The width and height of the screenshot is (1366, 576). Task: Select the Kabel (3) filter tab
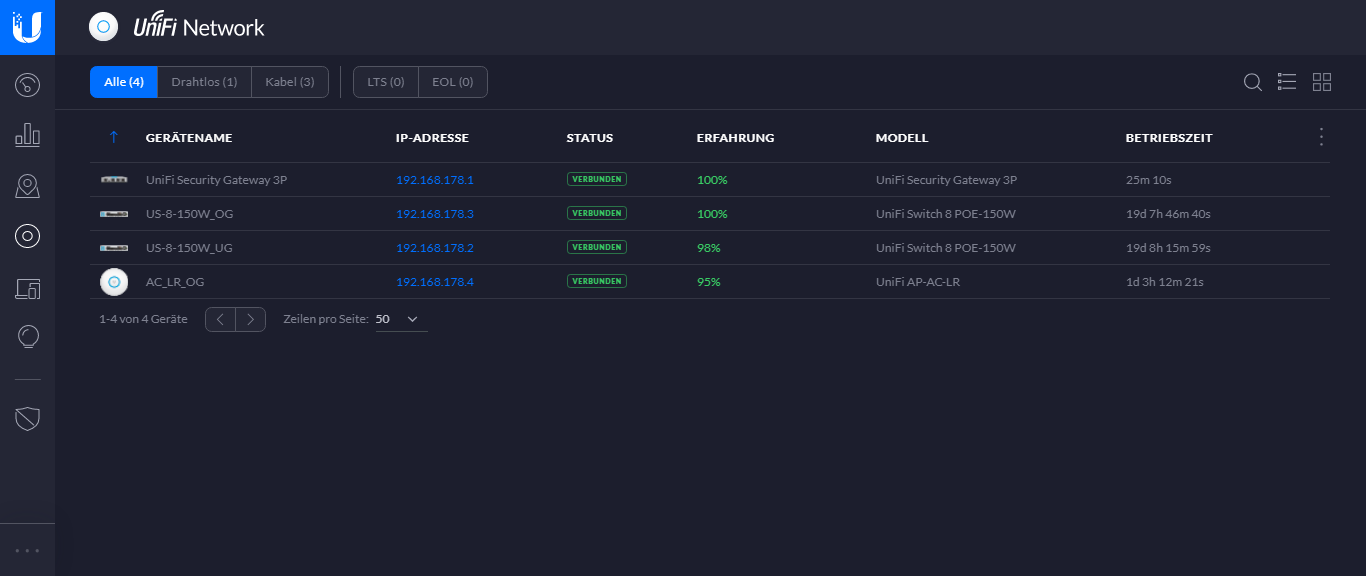point(290,82)
